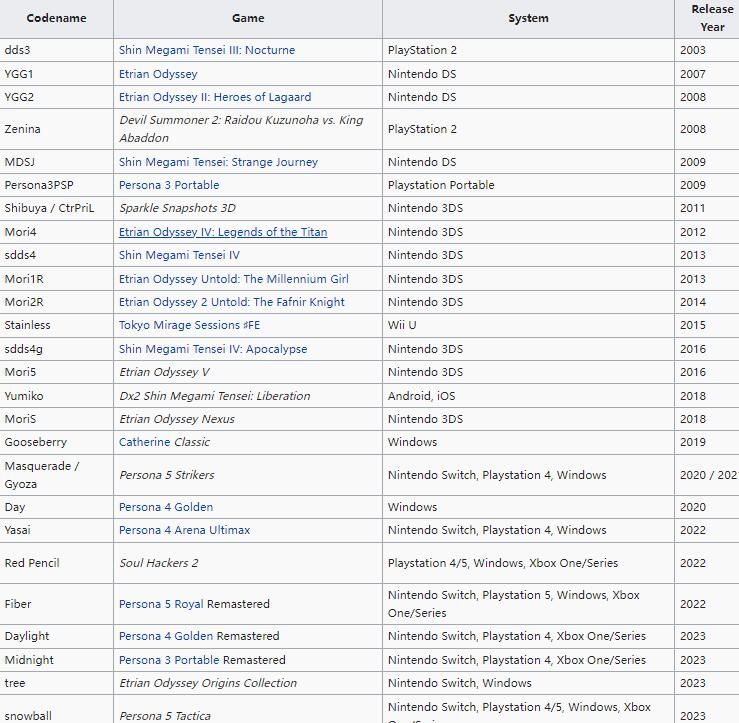
Task: Click Sparkle Snapshots 3D game title
Action: point(177,208)
